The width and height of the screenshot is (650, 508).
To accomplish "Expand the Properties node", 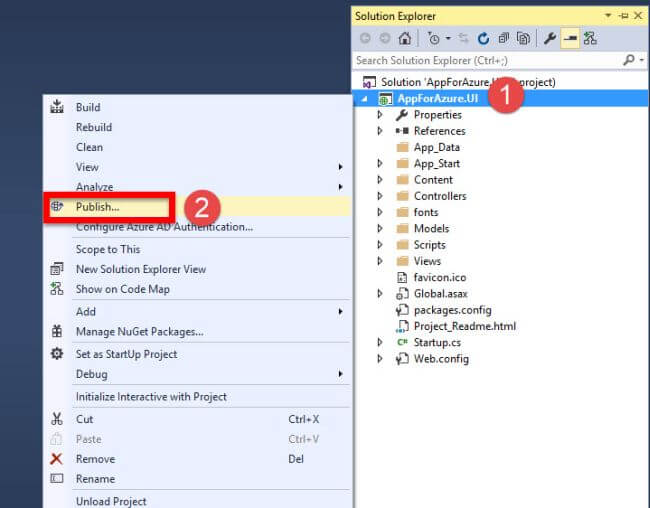I will click(380, 114).
